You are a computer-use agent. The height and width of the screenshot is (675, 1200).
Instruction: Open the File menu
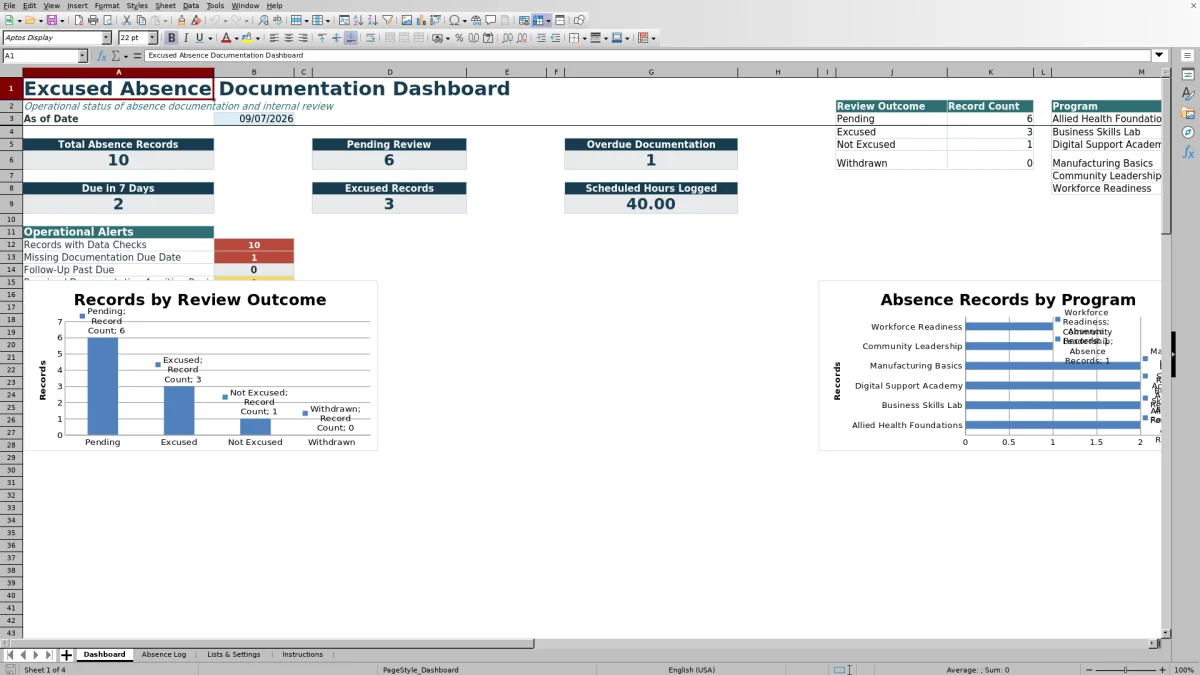coord(9,6)
